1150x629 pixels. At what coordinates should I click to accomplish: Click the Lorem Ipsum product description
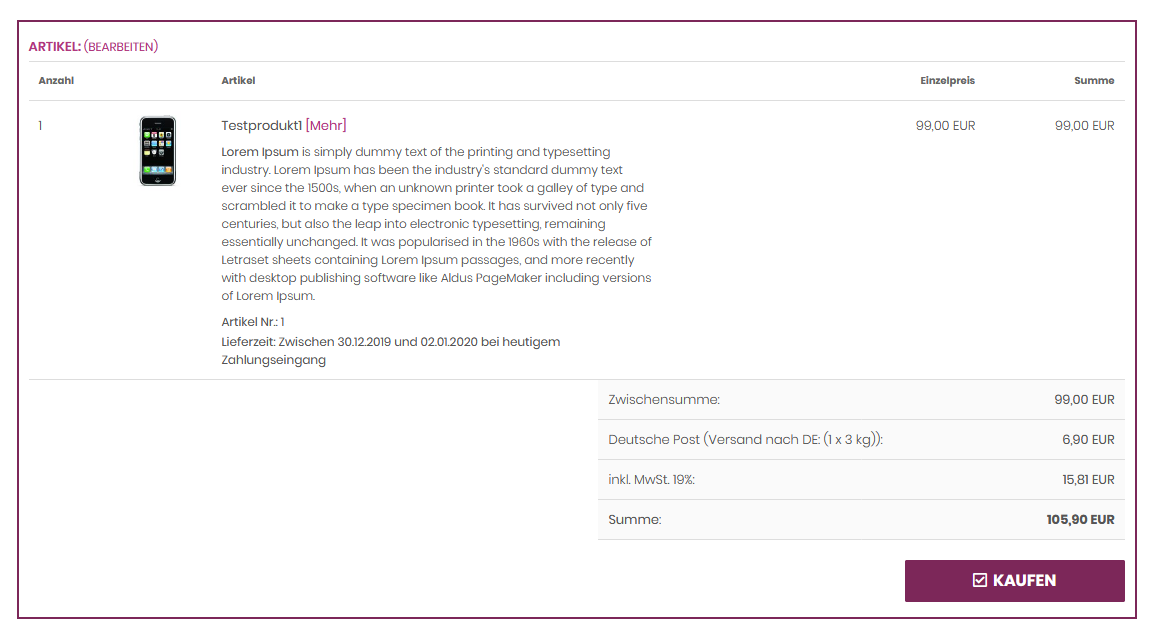click(436, 224)
